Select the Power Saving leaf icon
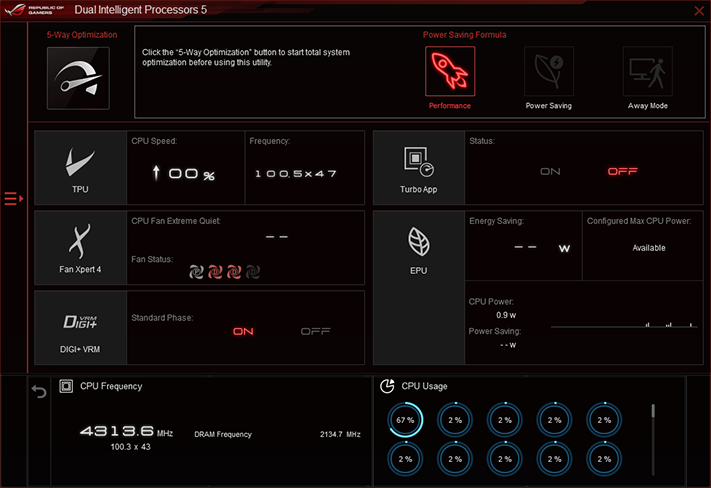The height and width of the screenshot is (488, 711). coord(549,71)
